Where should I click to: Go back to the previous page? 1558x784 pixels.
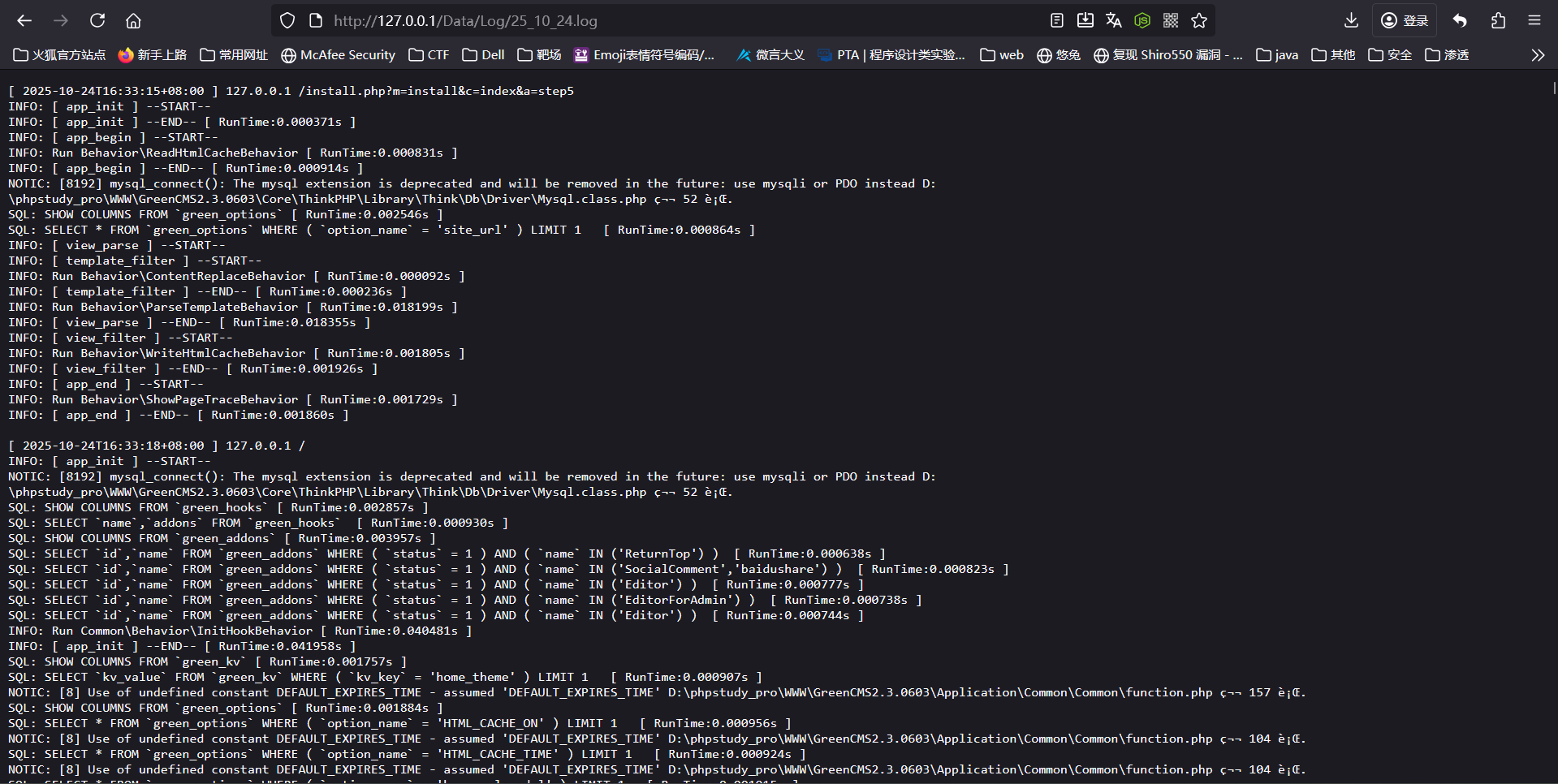[24, 20]
